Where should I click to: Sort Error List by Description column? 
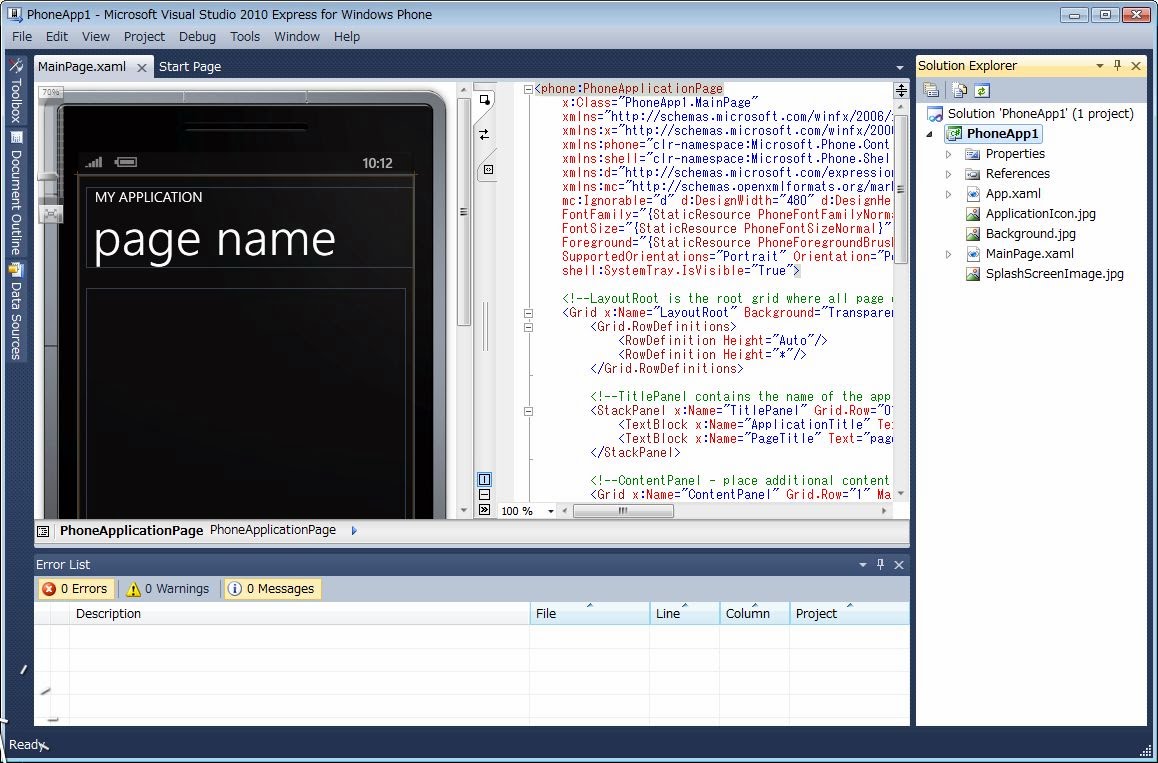[x=300, y=614]
